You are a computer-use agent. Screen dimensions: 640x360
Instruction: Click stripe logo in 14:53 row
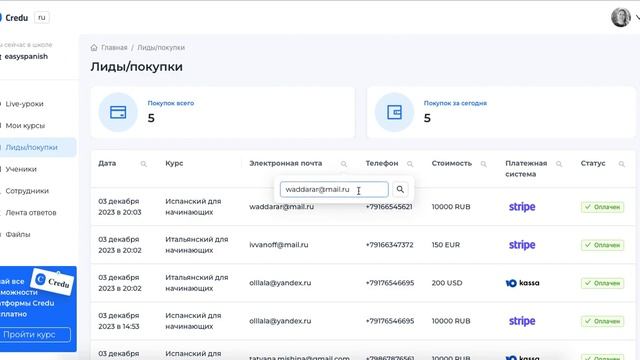522,321
